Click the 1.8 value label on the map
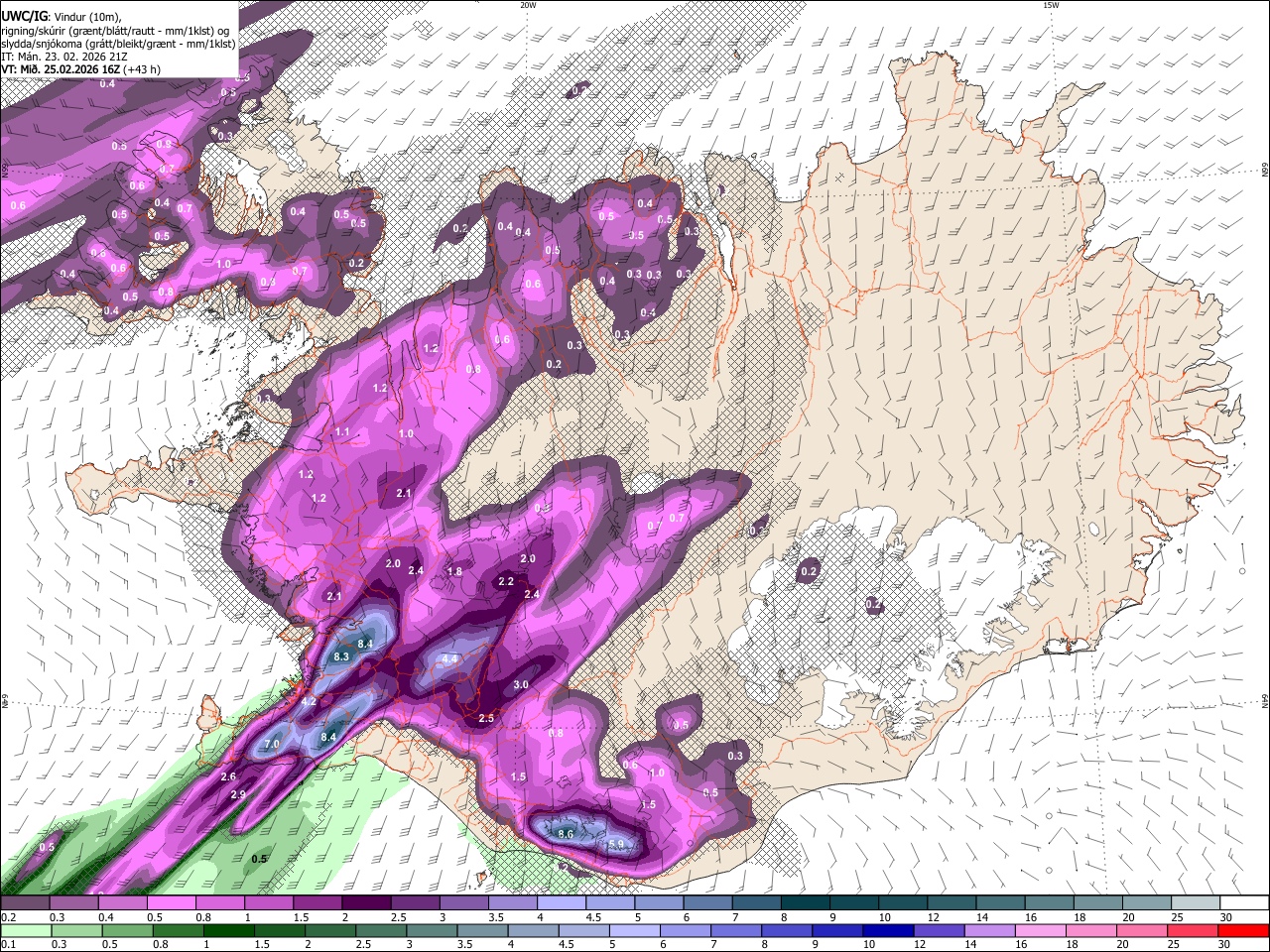 [455, 572]
